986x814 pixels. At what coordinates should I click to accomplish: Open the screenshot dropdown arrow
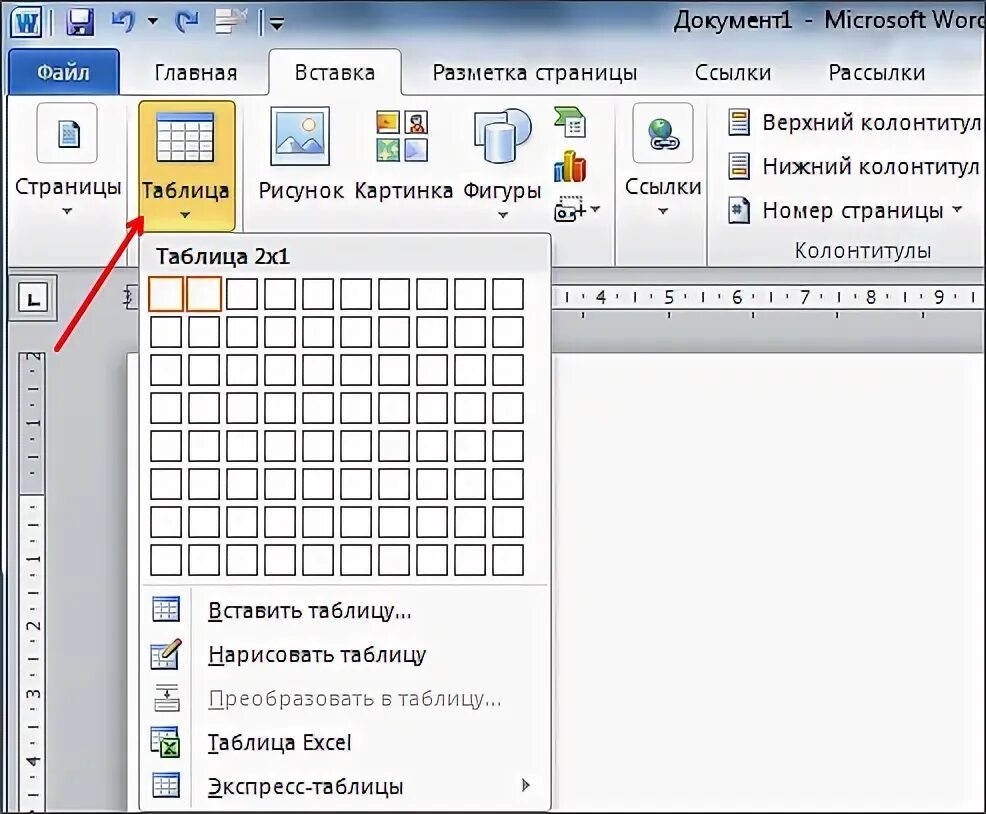click(x=595, y=208)
